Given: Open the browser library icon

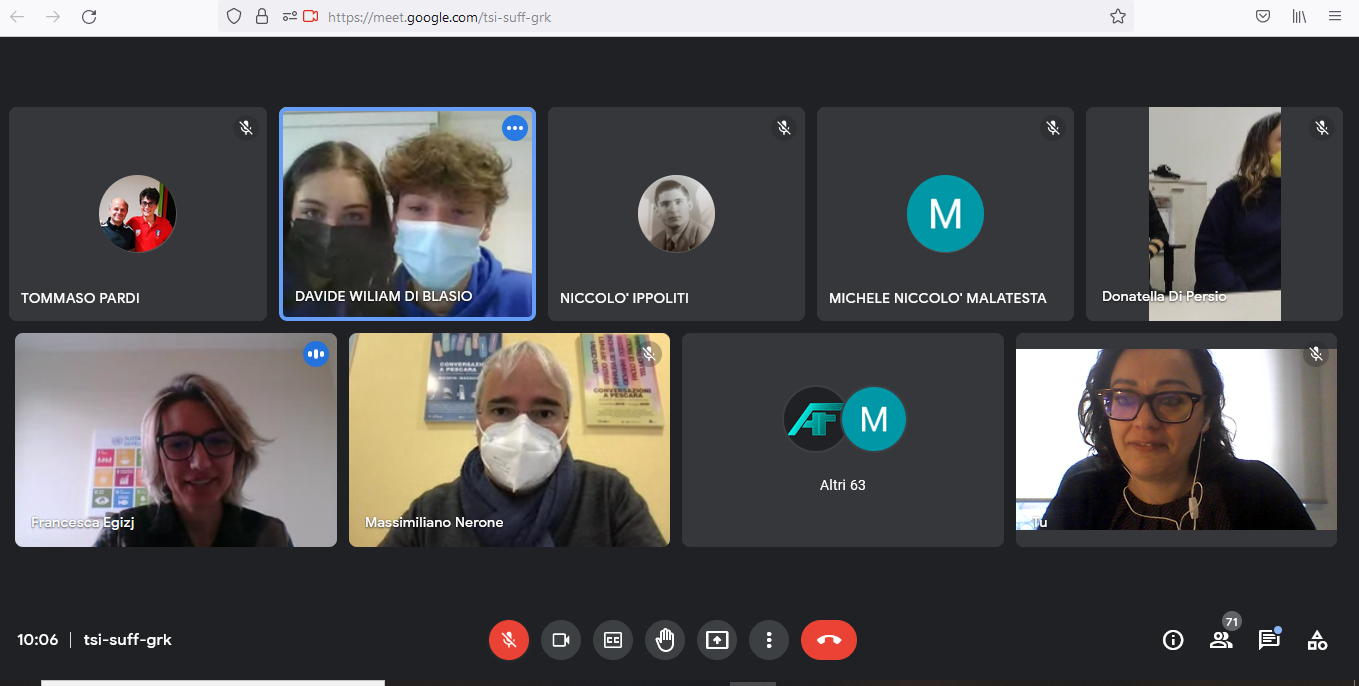Looking at the screenshot, I should coord(1299,16).
